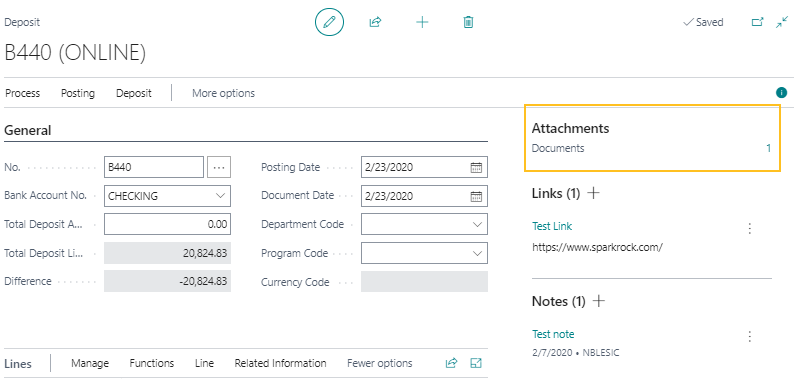Image resolution: width=799 pixels, height=379 pixels.
Task: Expand Lines section with the maximize icon
Action: (x=476, y=363)
